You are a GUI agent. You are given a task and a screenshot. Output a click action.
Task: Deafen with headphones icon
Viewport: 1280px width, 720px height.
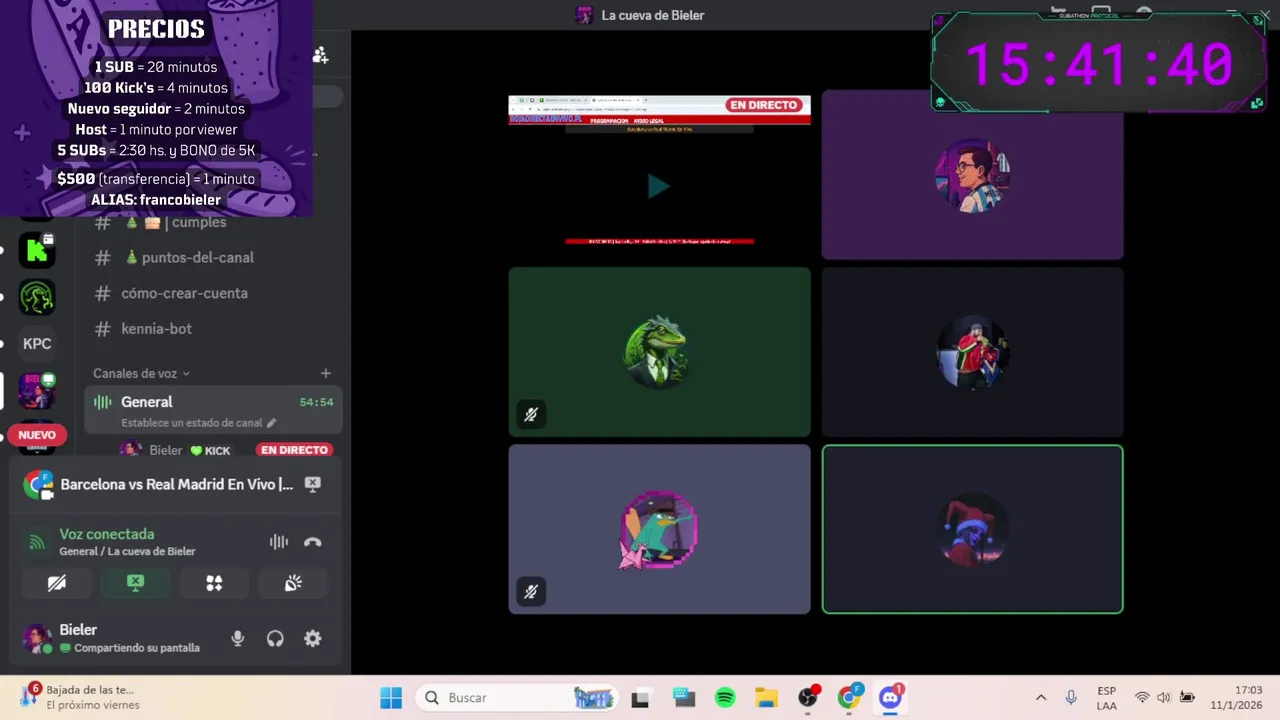click(x=275, y=638)
